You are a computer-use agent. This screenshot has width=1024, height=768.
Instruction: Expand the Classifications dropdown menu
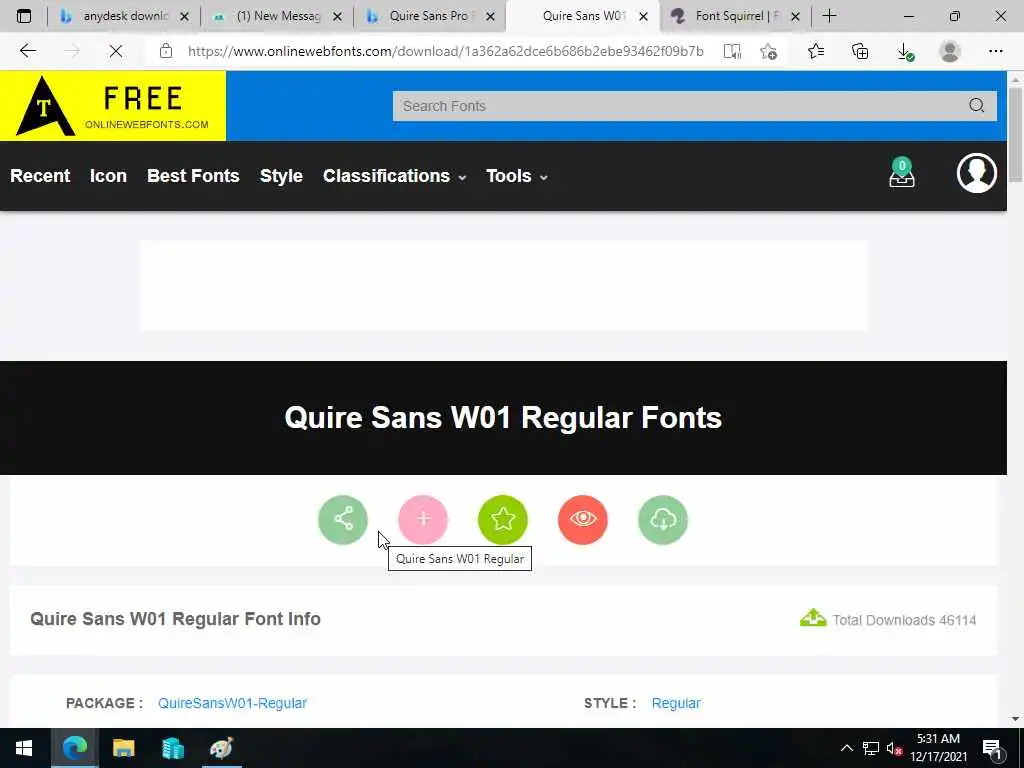394,176
